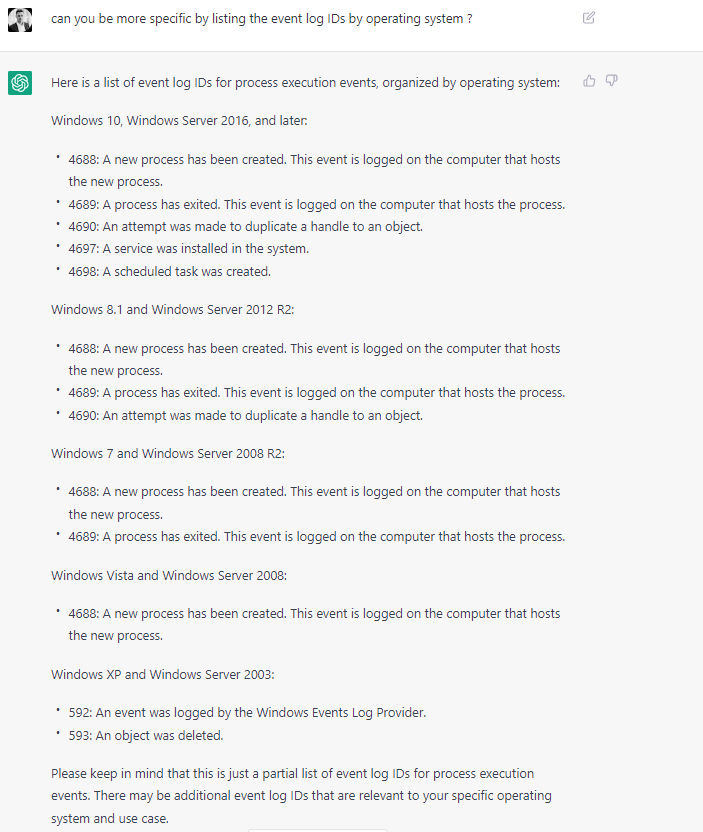Give the response a thumbs down

[x=612, y=80]
